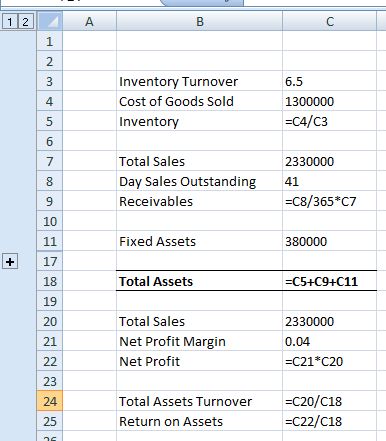Click the 380000 value cell
Image resolution: width=386 pixels, height=441 pixels.
coord(329,241)
